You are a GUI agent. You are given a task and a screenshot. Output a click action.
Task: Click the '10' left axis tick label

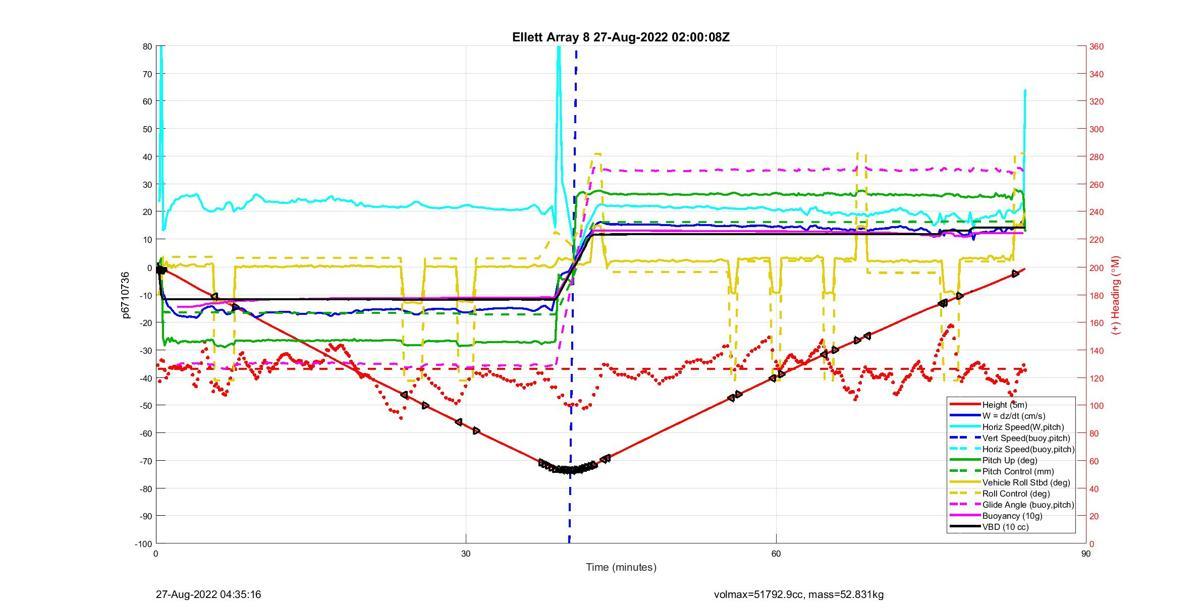click(147, 240)
